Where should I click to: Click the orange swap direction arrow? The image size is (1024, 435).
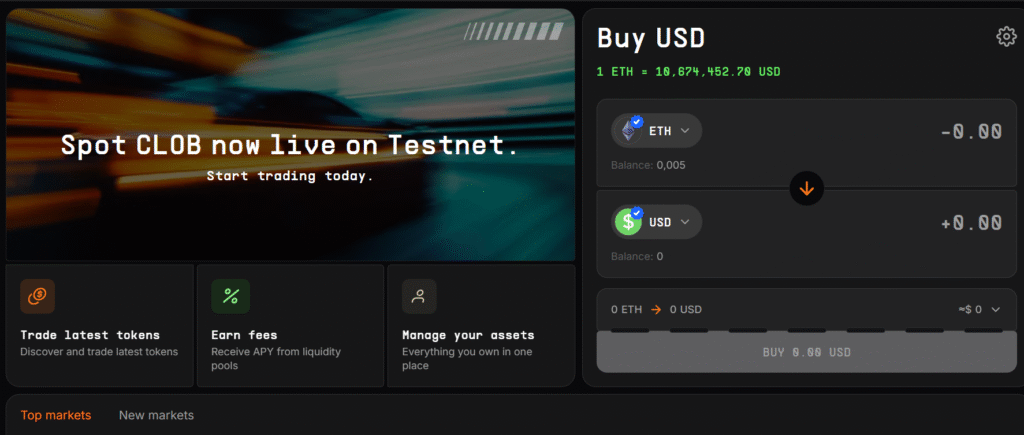tap(807, 189)
